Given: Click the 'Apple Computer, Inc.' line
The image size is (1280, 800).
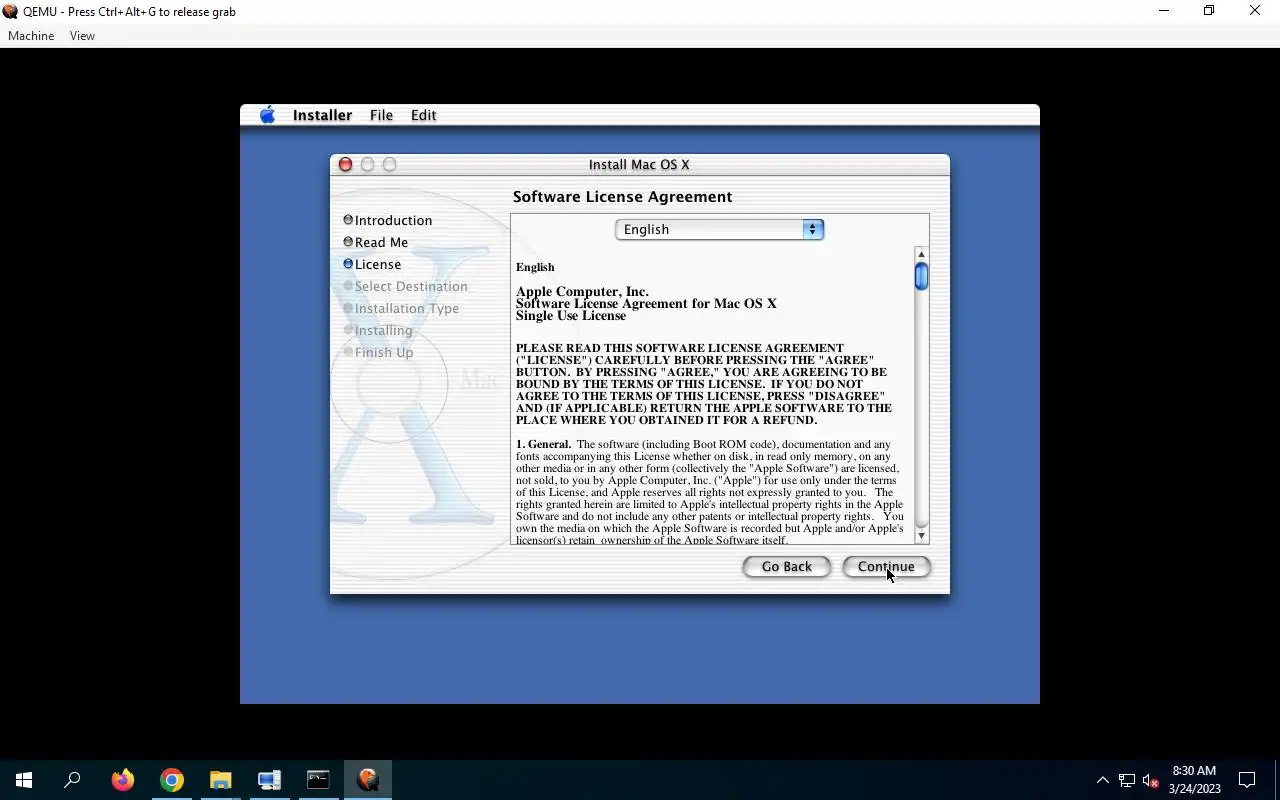Looking at the screenshot, I should pyautogui.click(x=582, y=291).
